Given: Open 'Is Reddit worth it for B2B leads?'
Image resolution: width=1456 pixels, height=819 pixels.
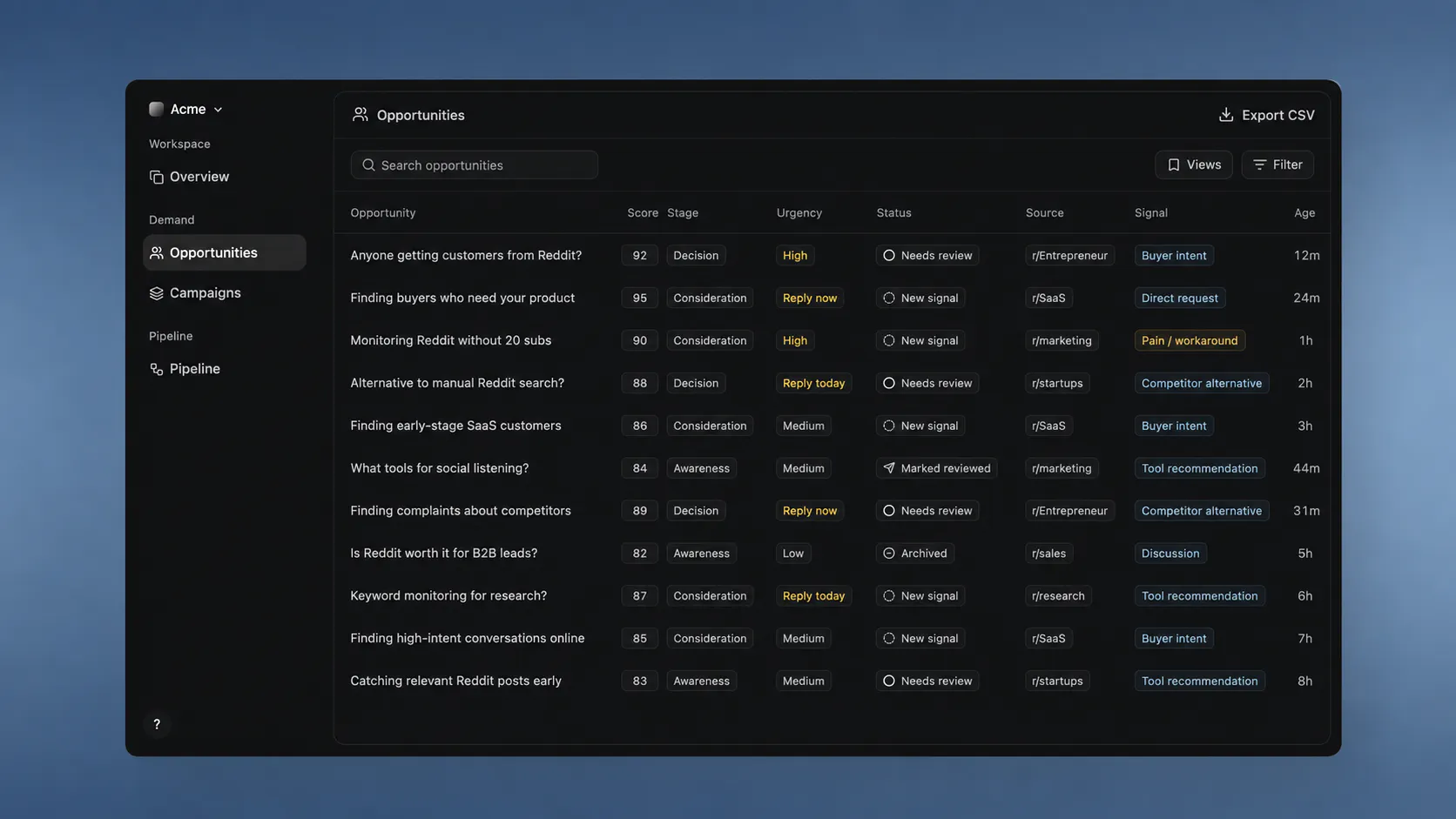Looking at the screenshot, I should pyautogui.click(x=444, y=554).
